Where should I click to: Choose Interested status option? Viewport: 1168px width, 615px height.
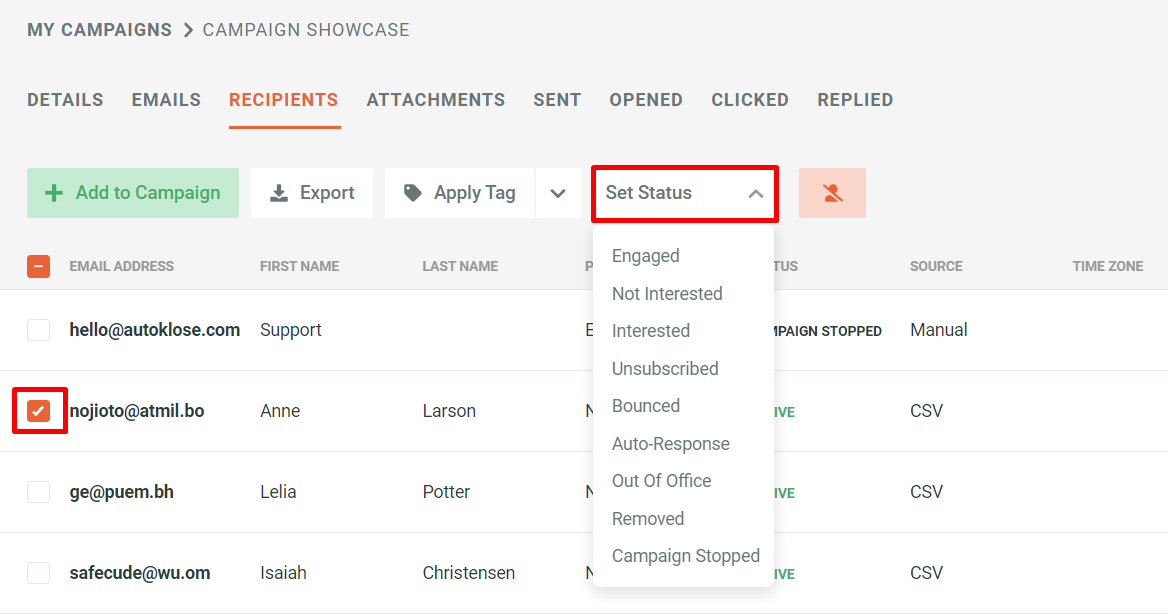click(x=651, y=331)
